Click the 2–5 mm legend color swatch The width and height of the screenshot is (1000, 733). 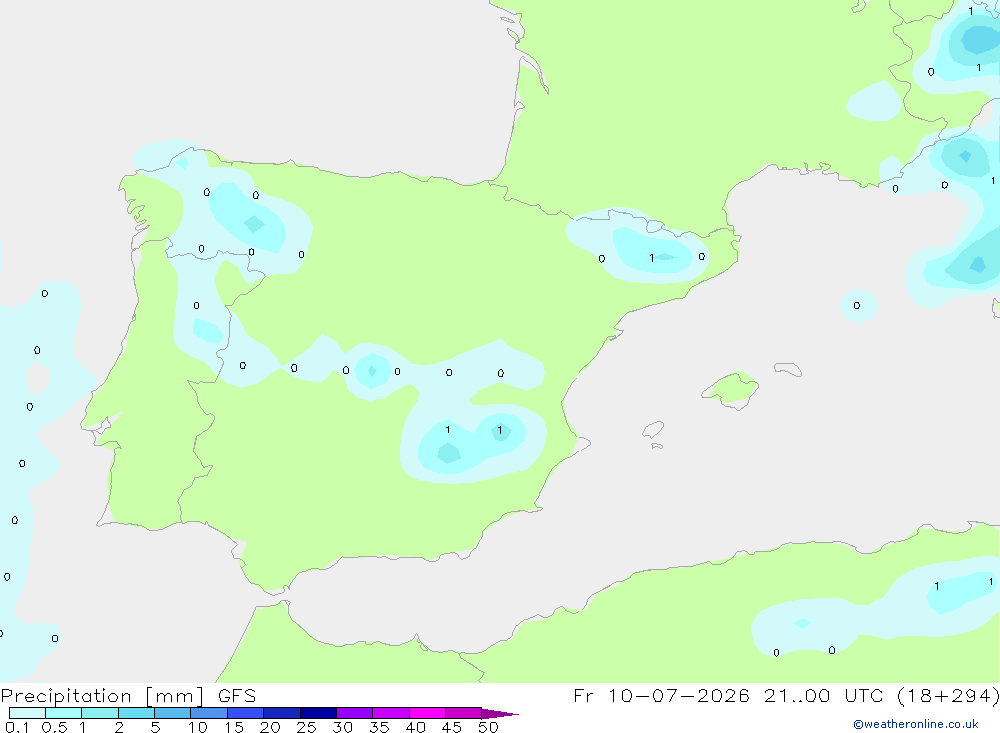[x=136, y=713]
